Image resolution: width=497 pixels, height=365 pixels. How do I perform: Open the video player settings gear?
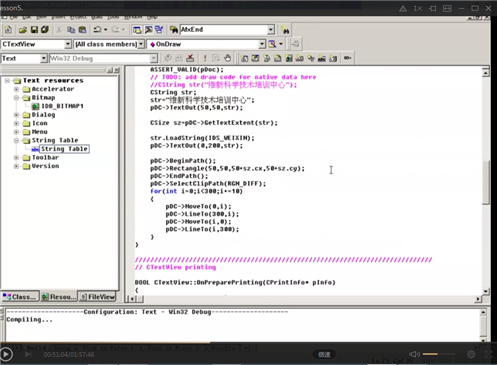[471, 354]
